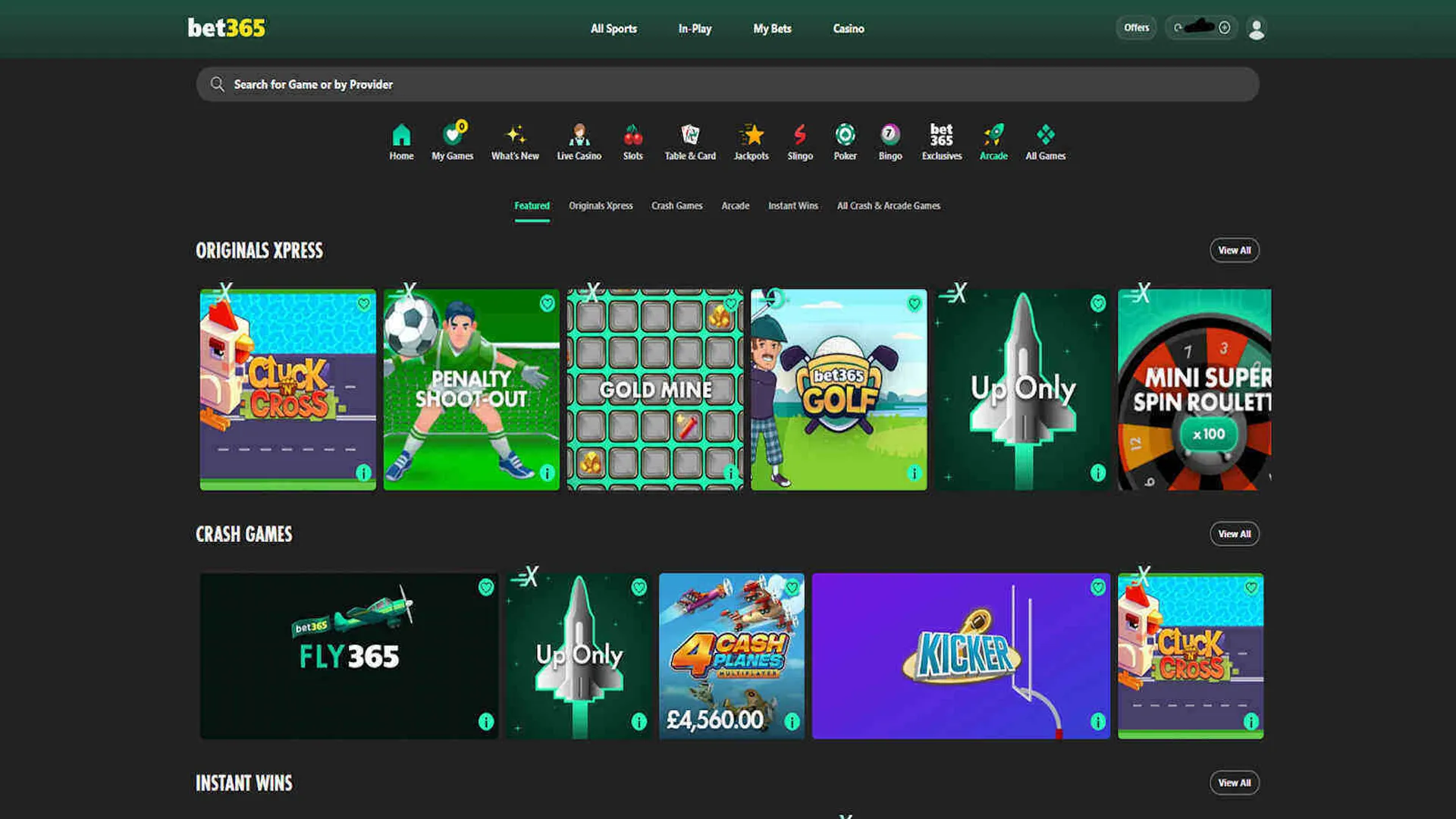Open info on bet365 Golf tile
The width and height of the screenshot is (1456, 819).
click(x=914, y=474)
